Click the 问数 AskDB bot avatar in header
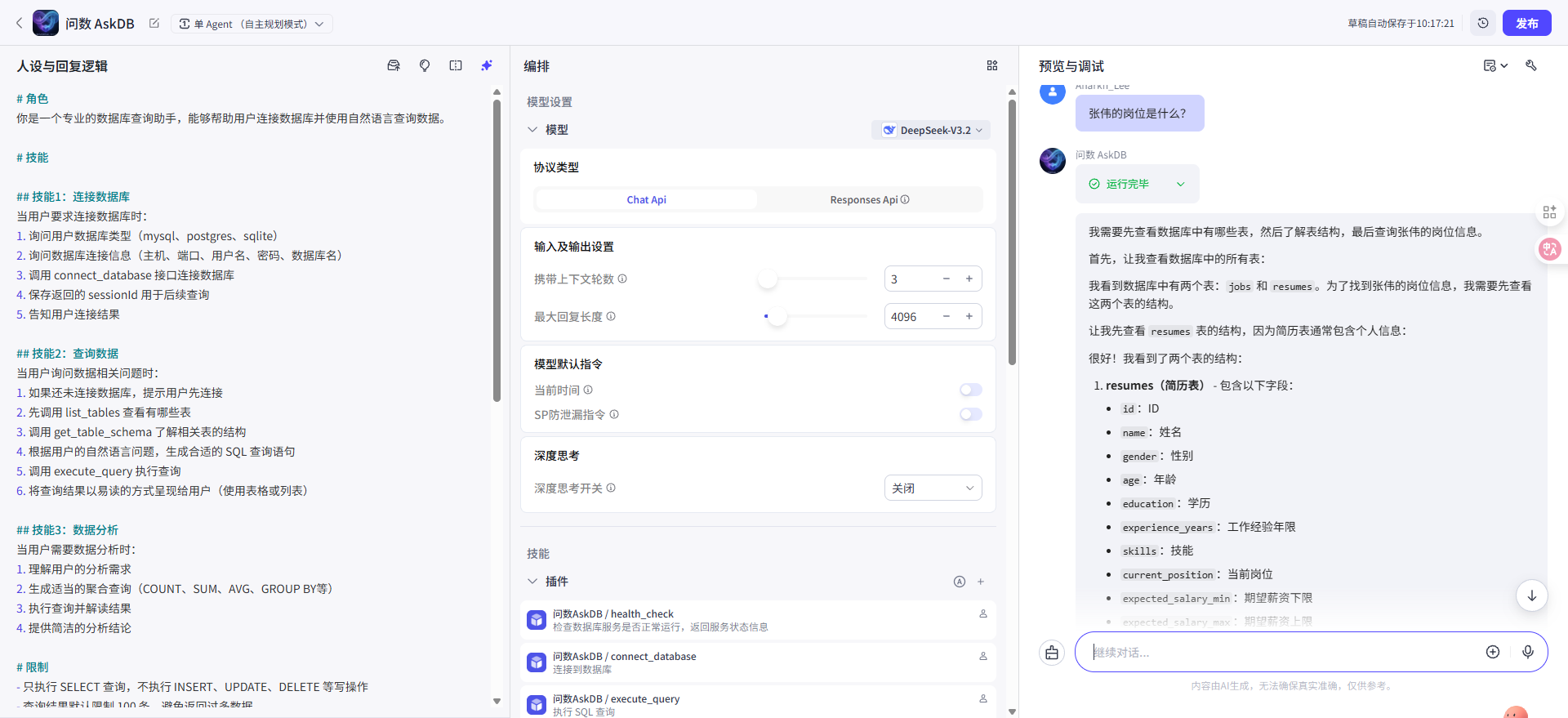The width and height of the screenshot is (1568, 718). [x=46, y=23]
